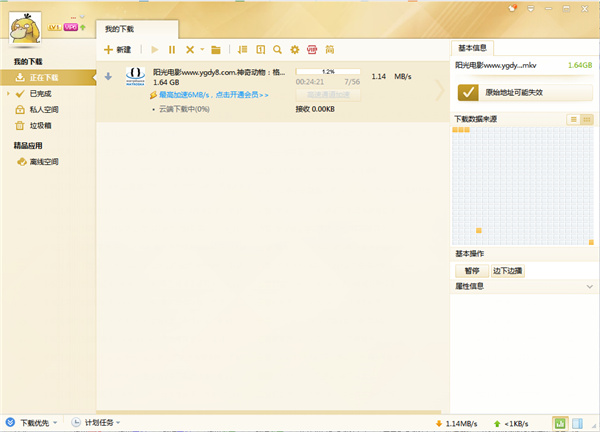Click the sort tasks icon in toolbar
This screenshot has height=432, width=600.
(x=242, y=49)
